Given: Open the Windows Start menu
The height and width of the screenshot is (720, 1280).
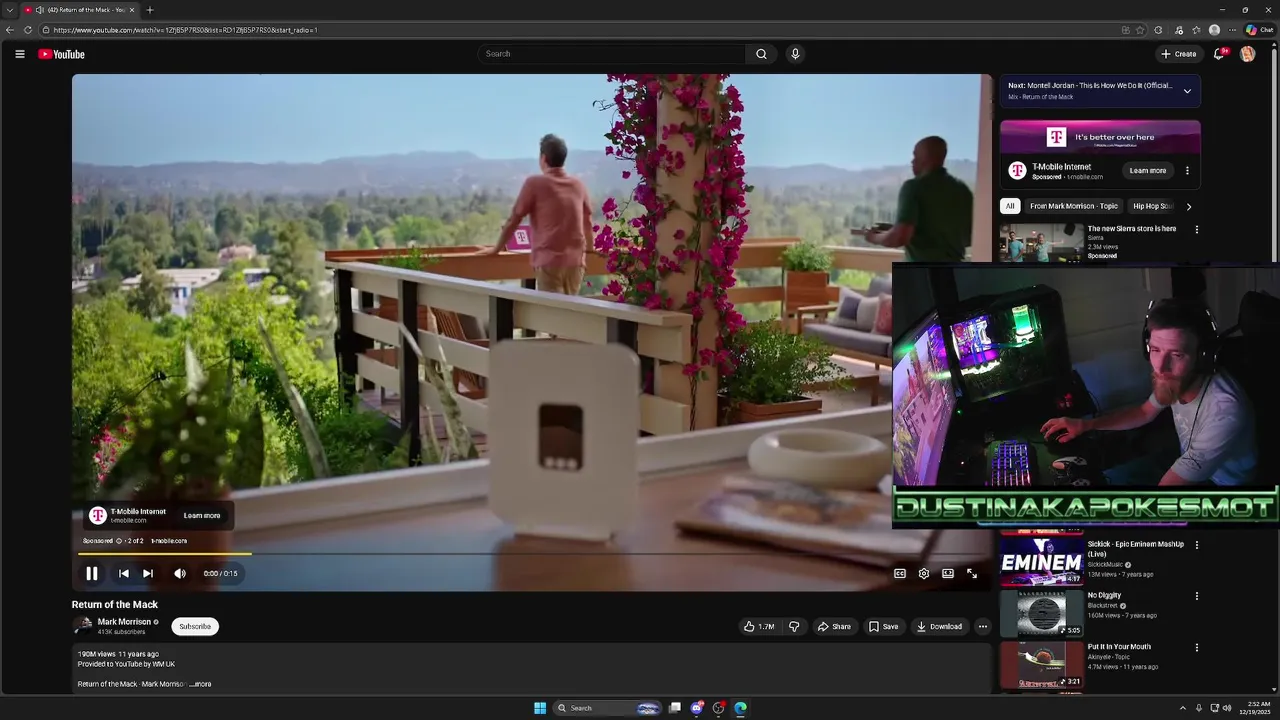Looking at the screenshot, I should click(540, 708).
